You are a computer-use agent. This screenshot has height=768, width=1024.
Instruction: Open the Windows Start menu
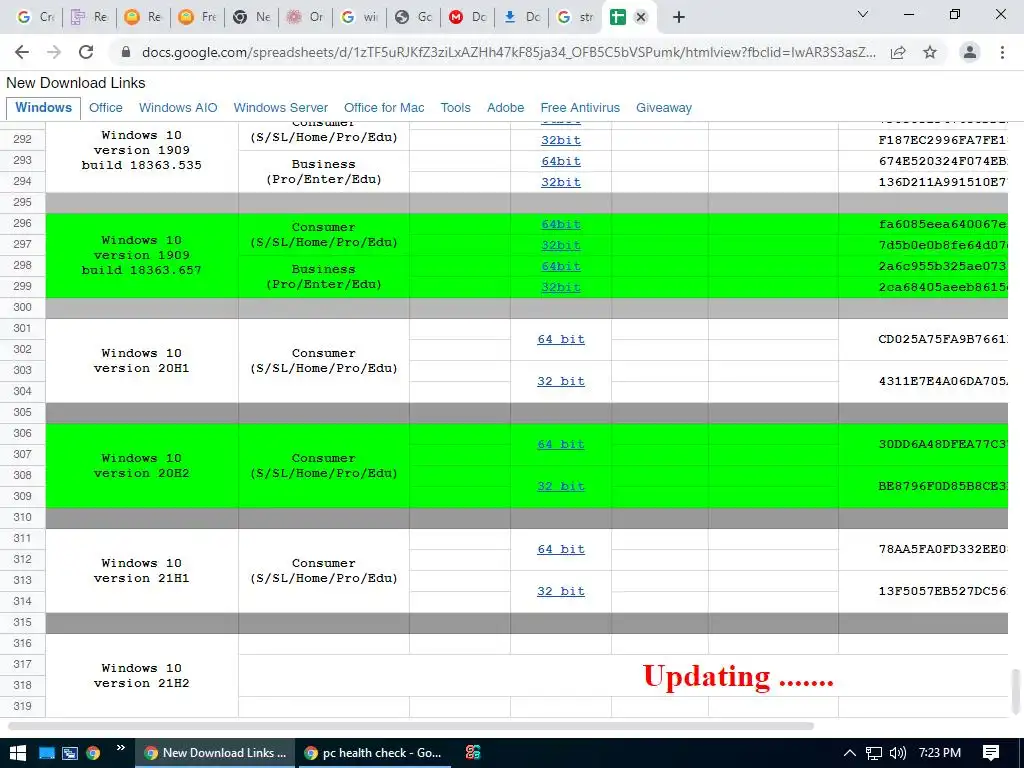18,753
